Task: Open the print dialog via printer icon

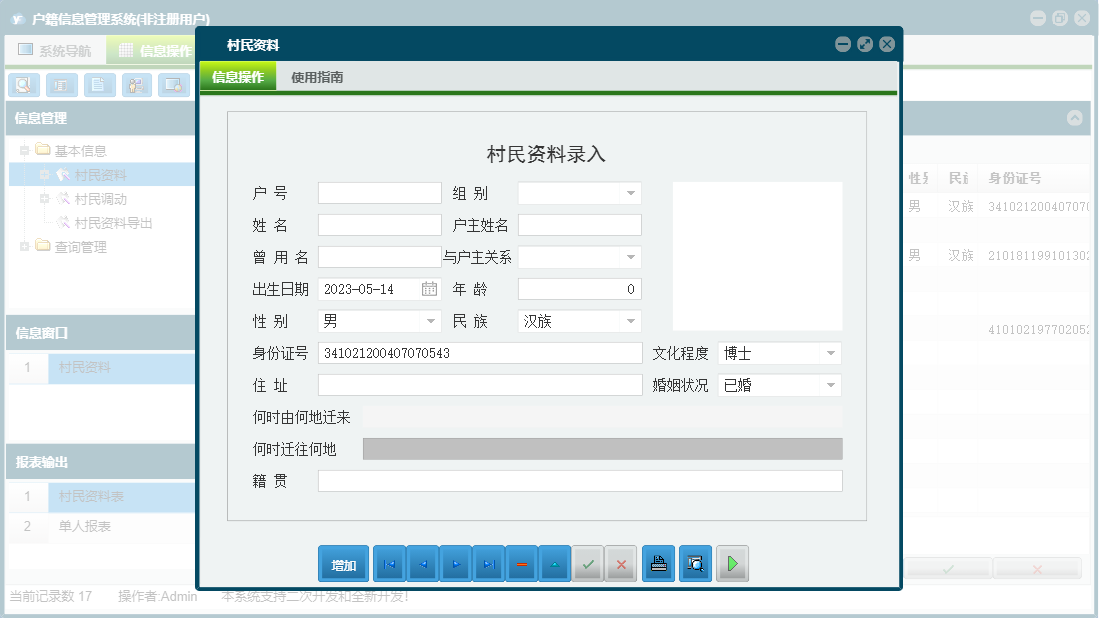Action: pyautogui.click(x=657, y=563)
